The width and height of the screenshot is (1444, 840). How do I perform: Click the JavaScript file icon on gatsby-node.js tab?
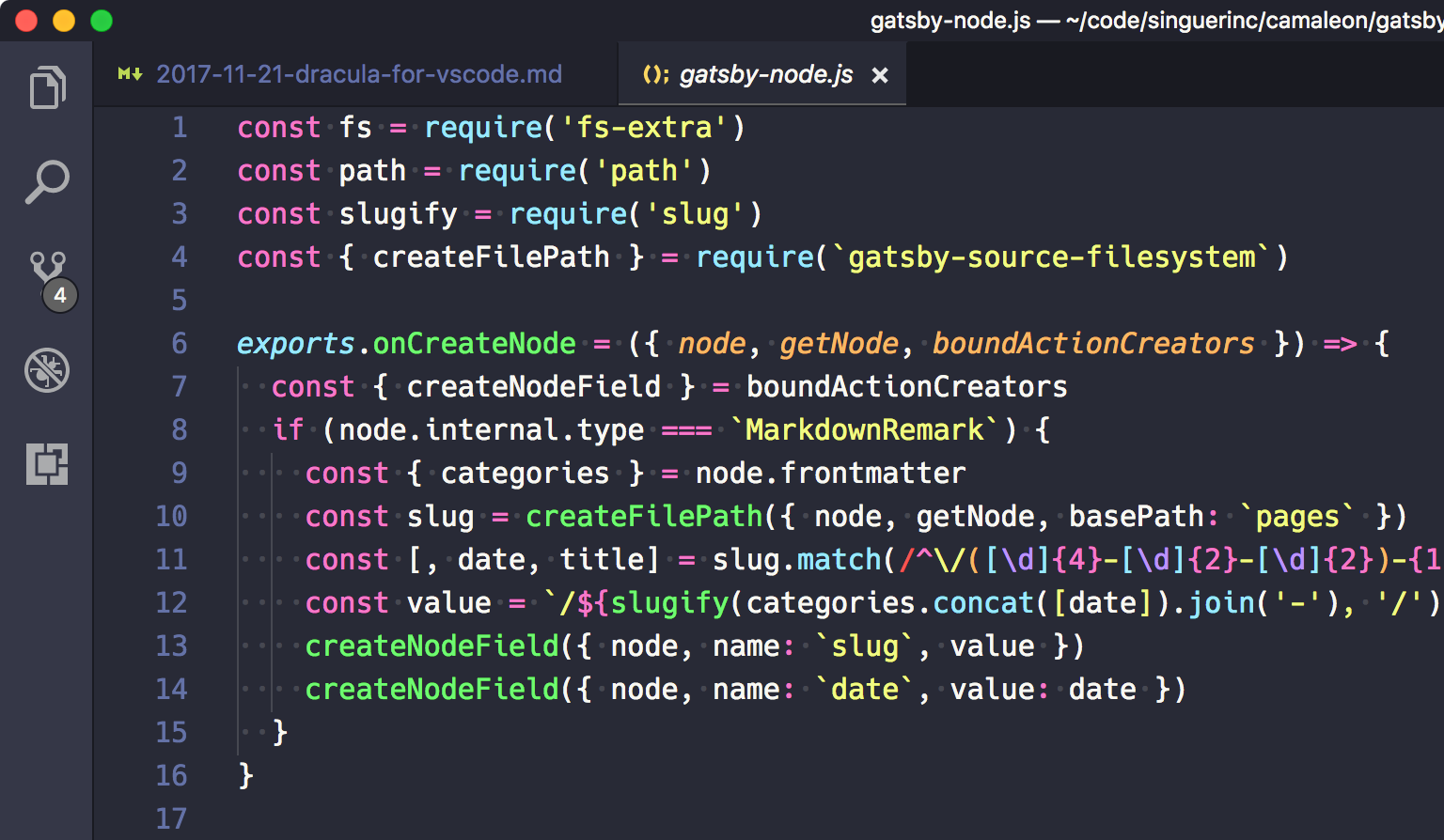tap(655, 75)
